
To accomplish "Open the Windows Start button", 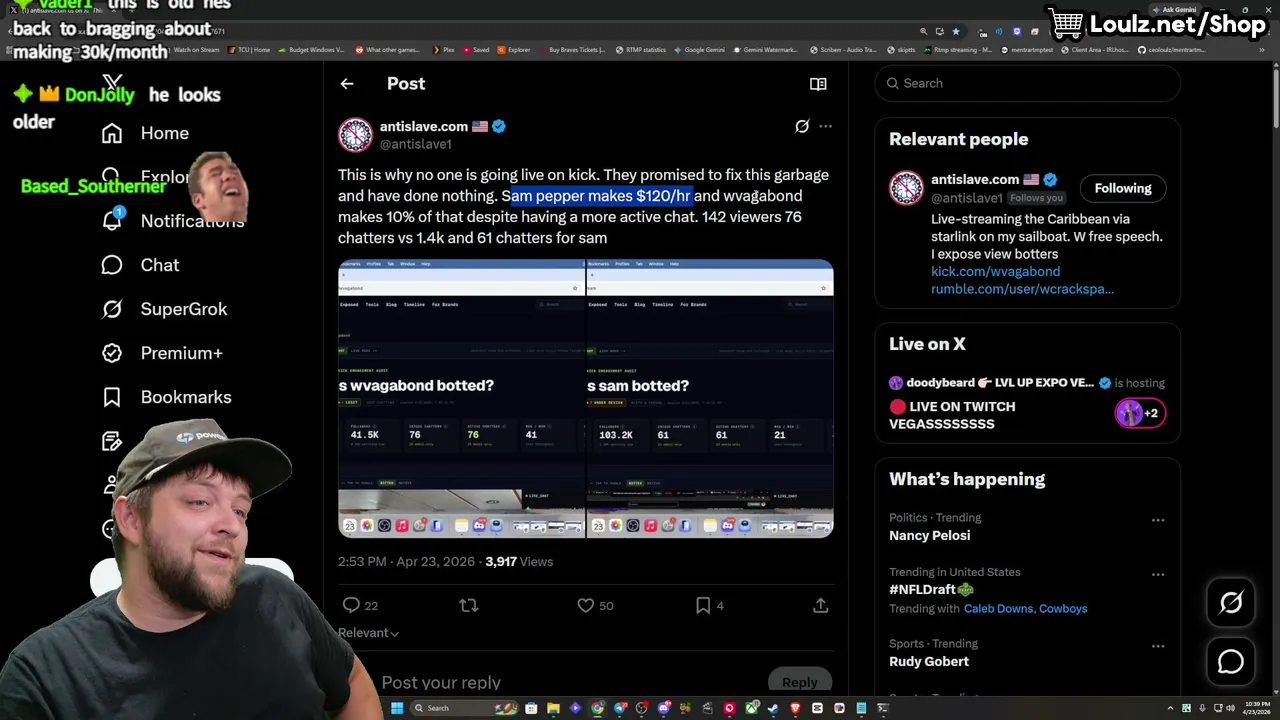I will [x=397, y=708].
